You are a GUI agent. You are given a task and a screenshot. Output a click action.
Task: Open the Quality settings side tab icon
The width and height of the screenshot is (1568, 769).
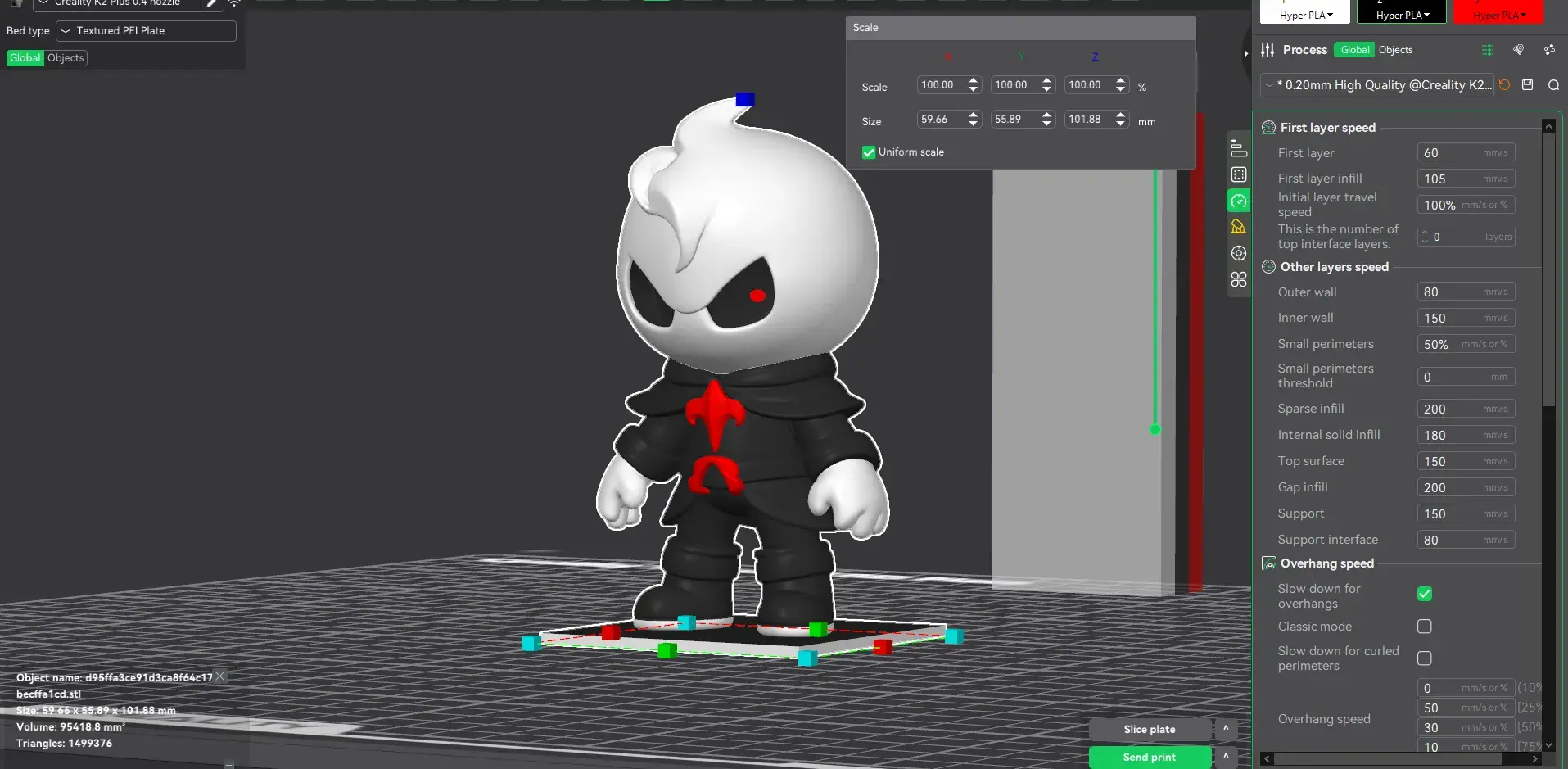click(1239, 148)
